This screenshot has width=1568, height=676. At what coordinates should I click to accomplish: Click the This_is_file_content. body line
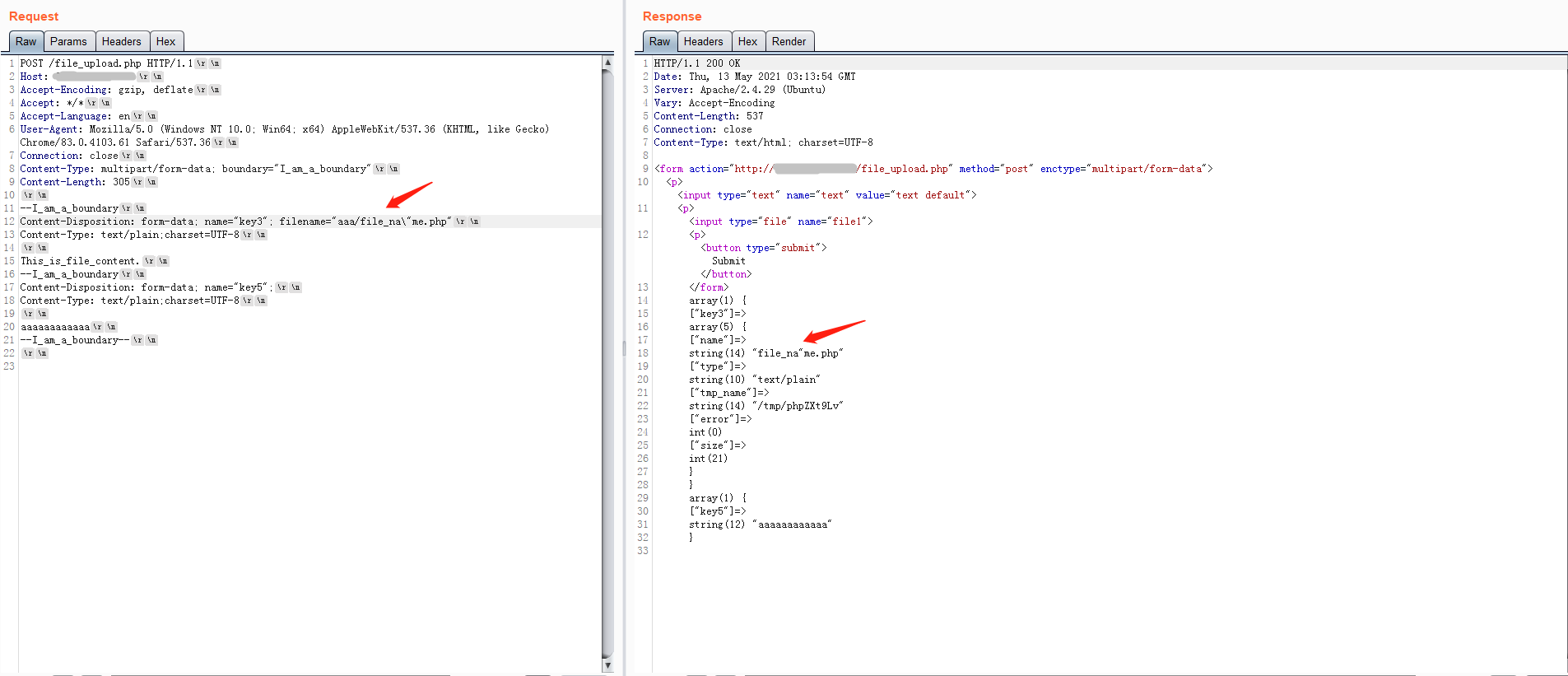(x=80, y=261)
